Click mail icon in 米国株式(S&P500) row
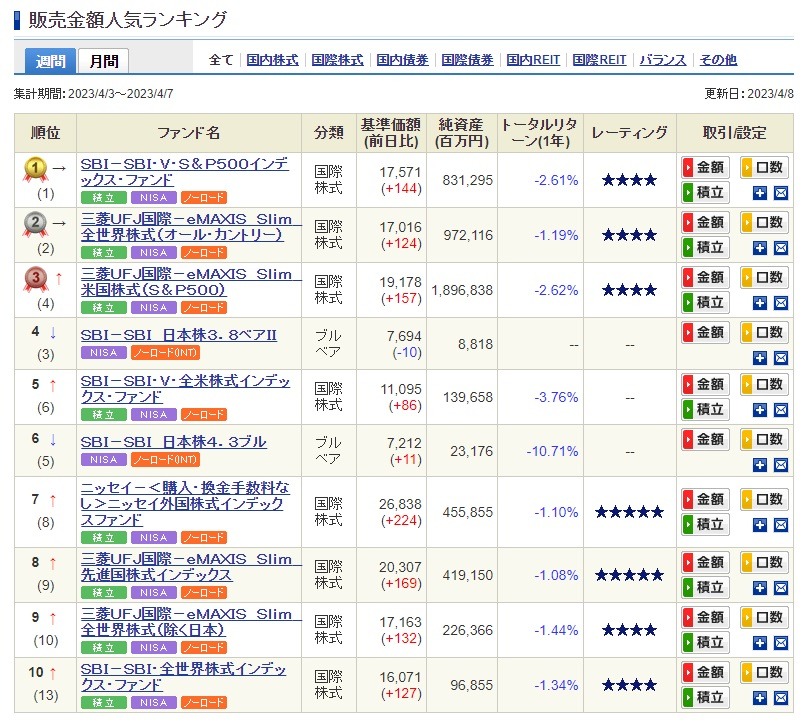This screenshot has width=809, height=725. coord(781,303)
